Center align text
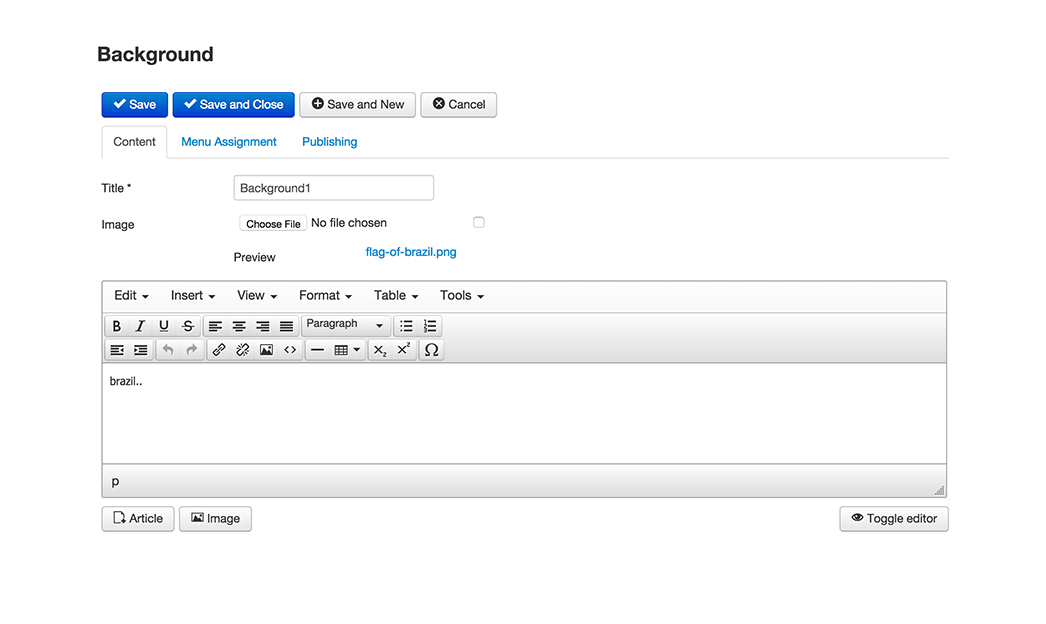Viewport: 1046px width, 624px height. [x=239, y=326]
